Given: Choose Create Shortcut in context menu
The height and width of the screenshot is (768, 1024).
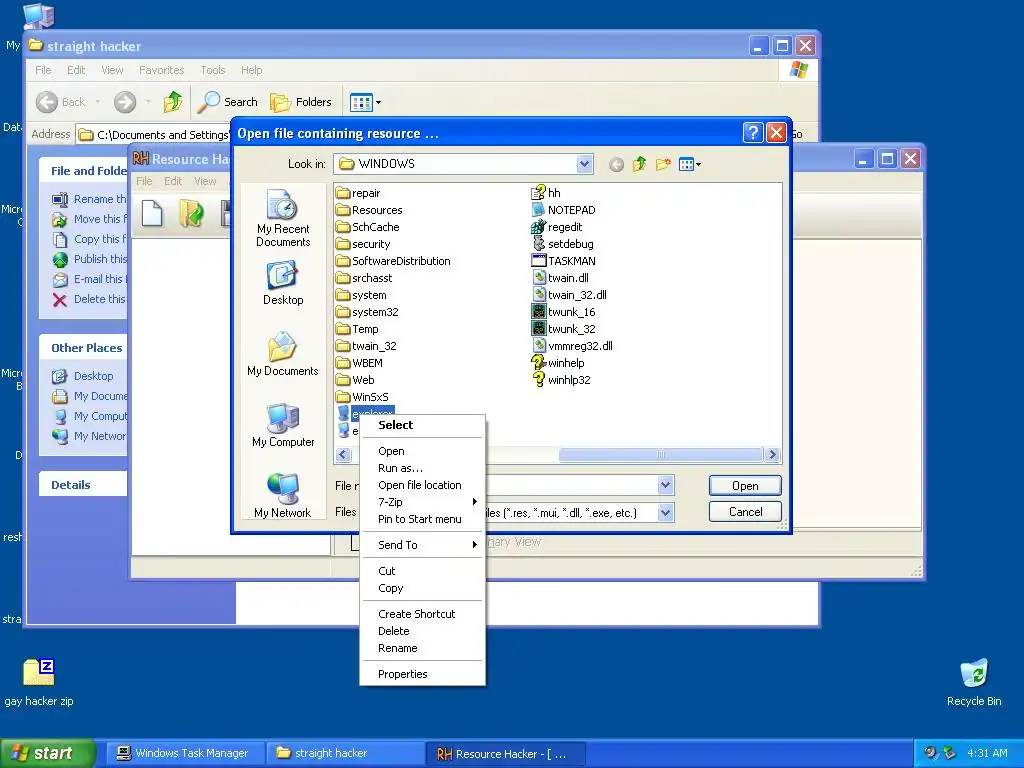Looking at the screenshot, I should coord(423,614).
